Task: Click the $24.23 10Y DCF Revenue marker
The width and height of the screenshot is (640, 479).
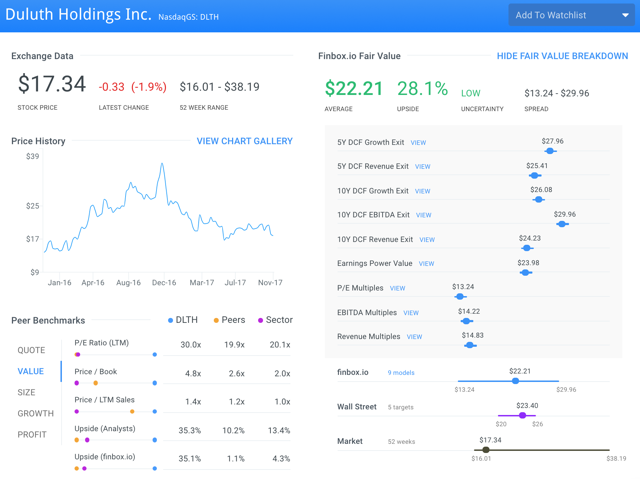Action: (527, 248)
